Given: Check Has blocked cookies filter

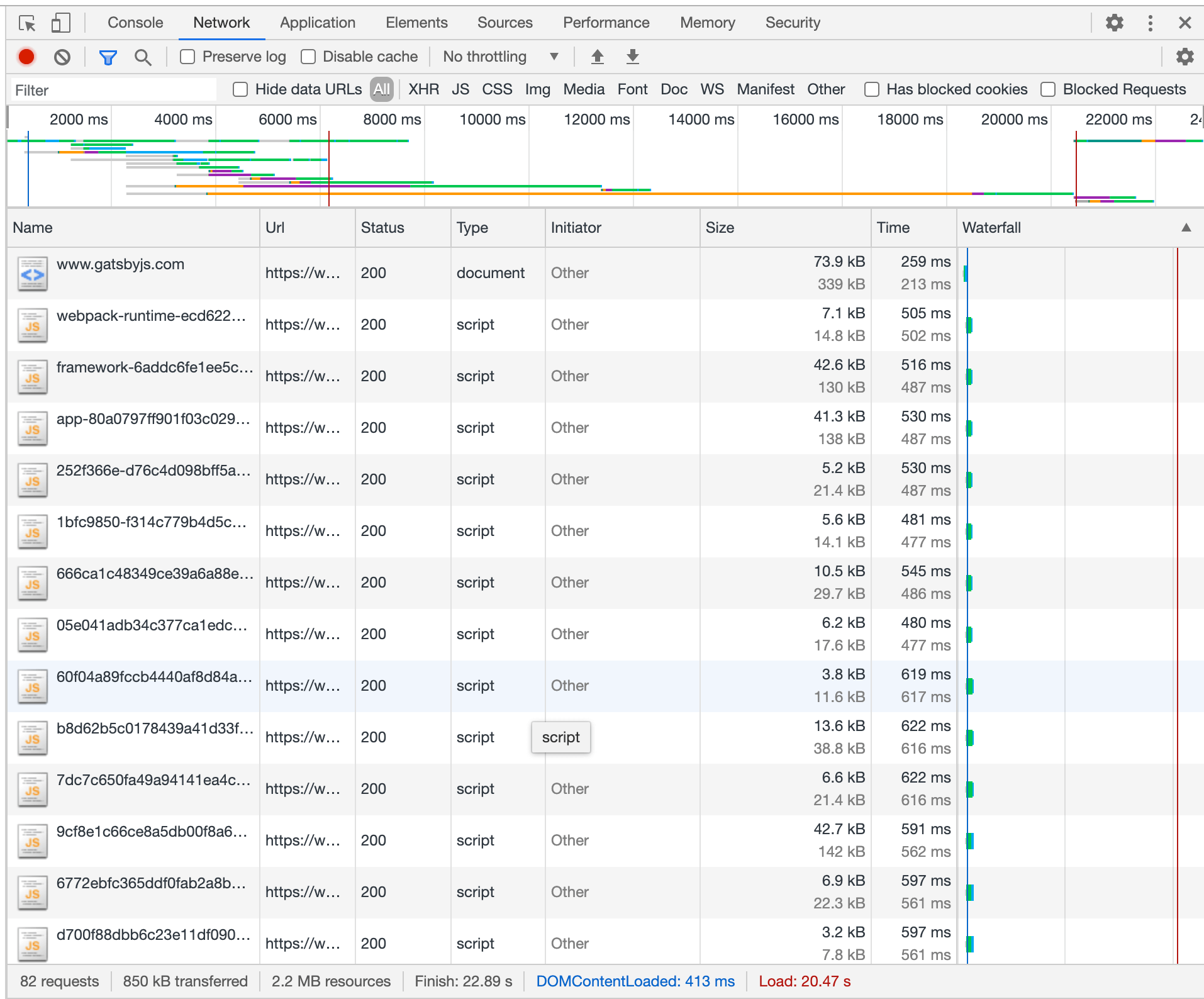Looking at the screenshot, I should click(872, 89).
